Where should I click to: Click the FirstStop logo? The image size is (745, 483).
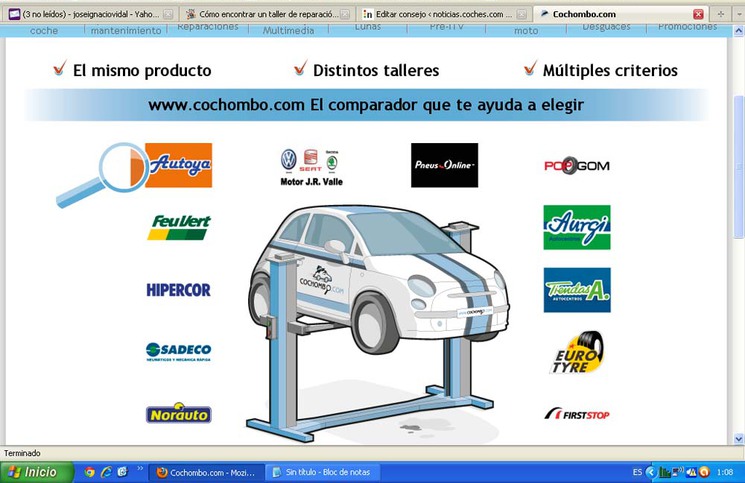click(x=577, y=414)
